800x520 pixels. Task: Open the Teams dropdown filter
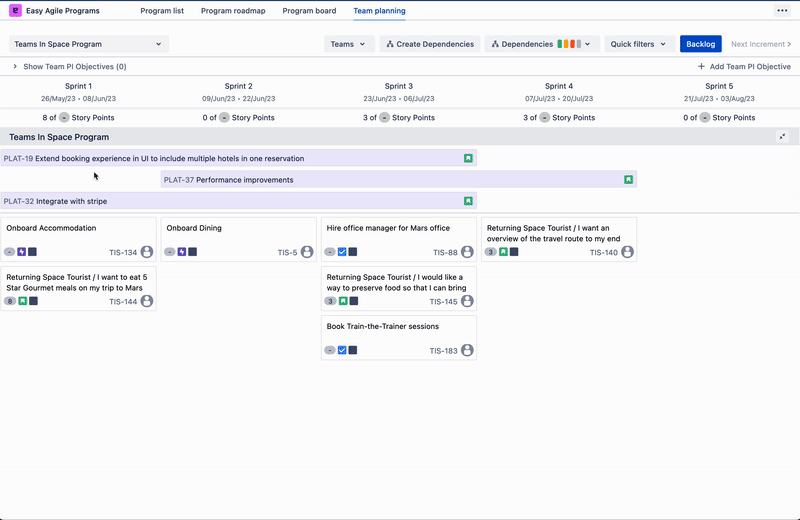tap(349, 44)
